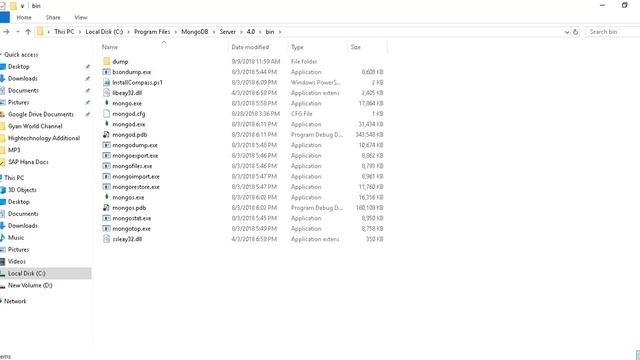Open the View ribbon tab

81,18
